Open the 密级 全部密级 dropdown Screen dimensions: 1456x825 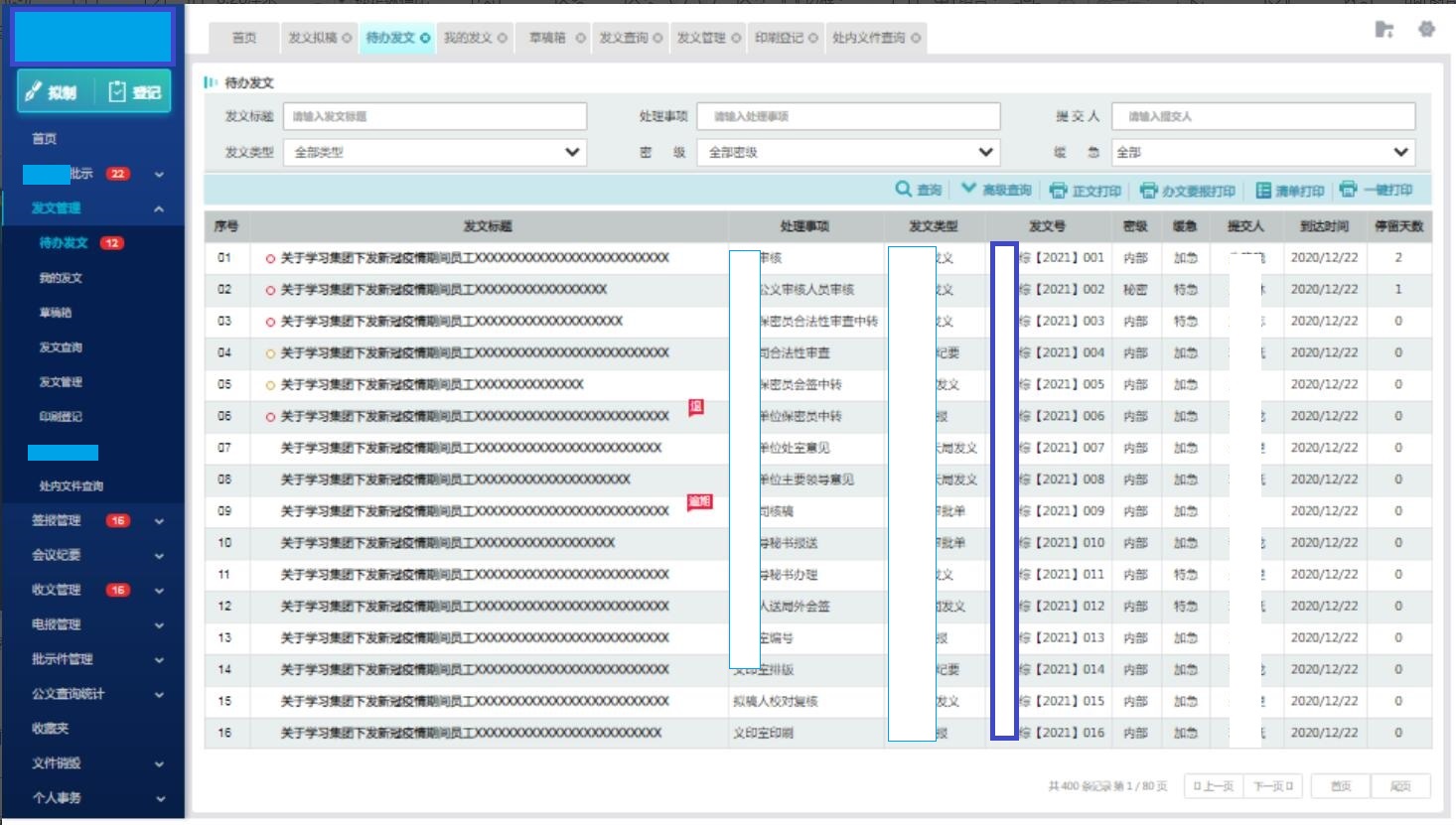pyautogui.click(x=848, y=152)
